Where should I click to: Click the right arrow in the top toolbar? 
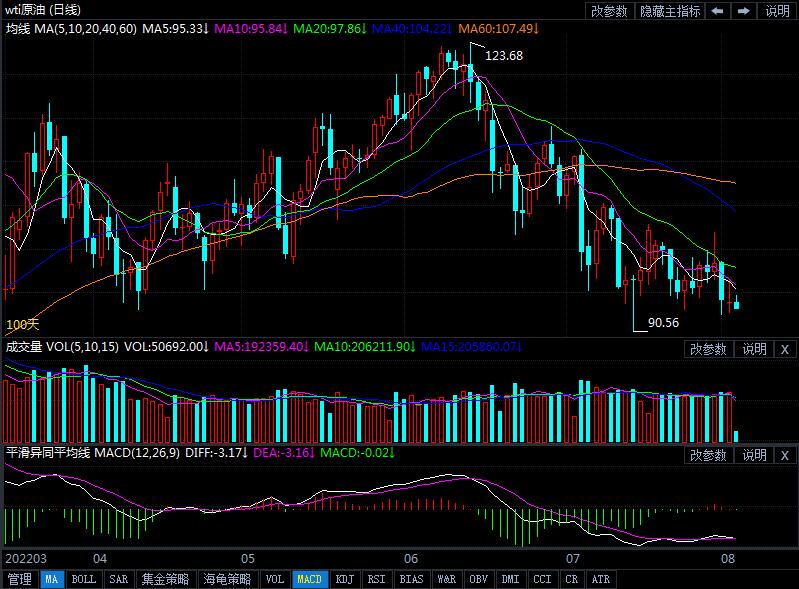click(x=743, y=11)
